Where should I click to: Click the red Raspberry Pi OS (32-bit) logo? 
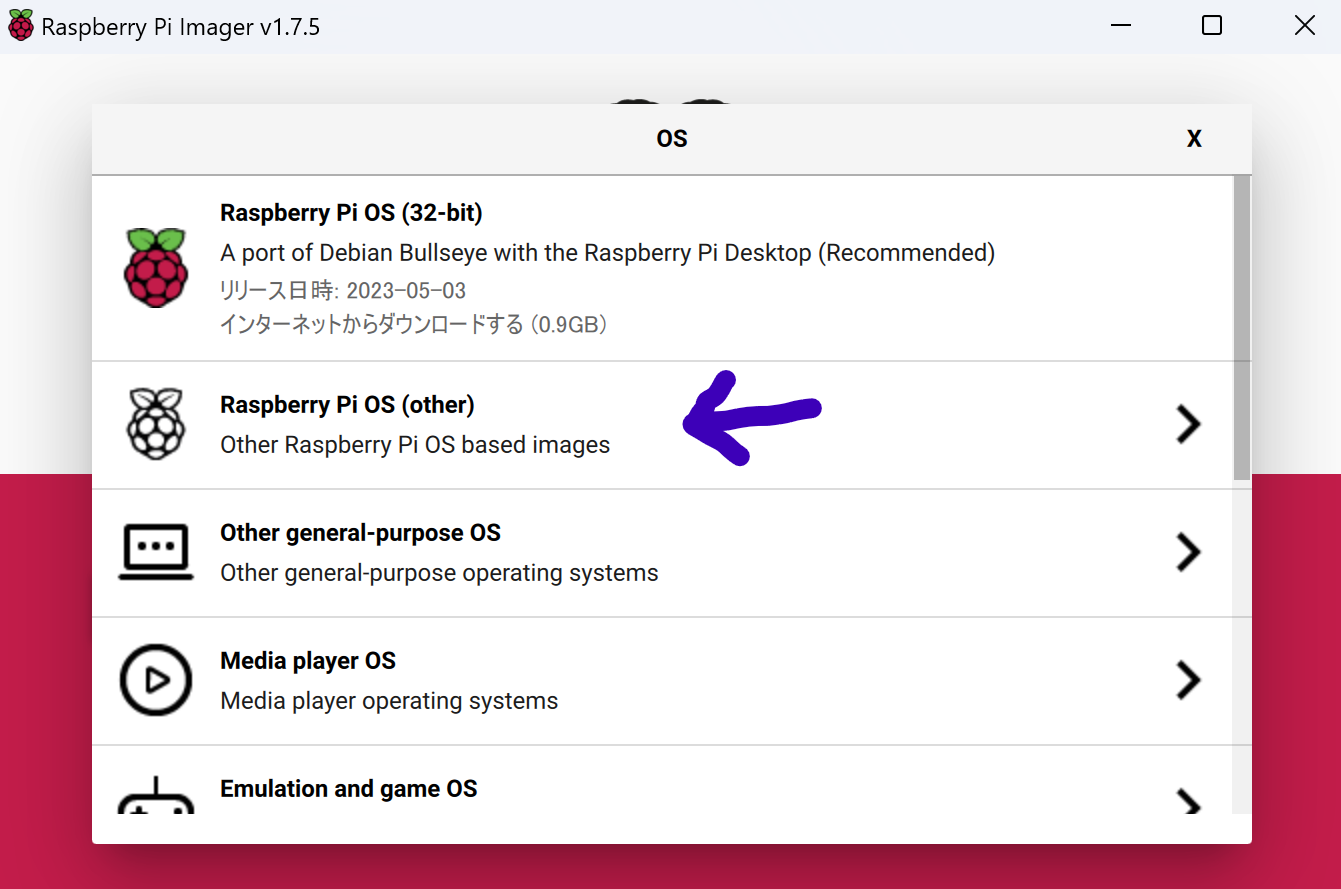point(156,267)
